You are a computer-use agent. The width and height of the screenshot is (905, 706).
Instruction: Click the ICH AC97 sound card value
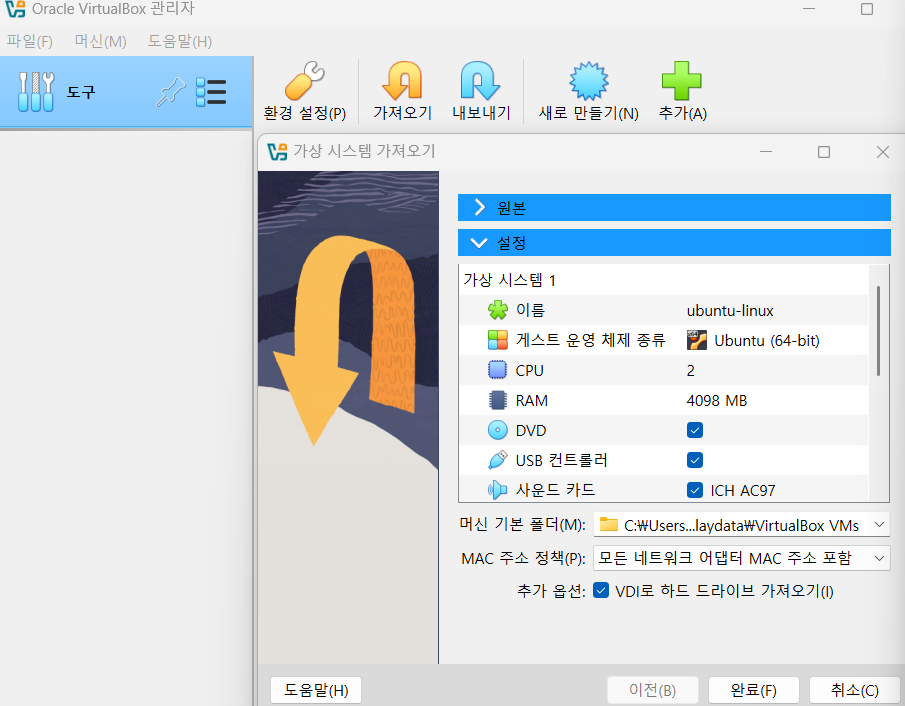click(x=743, y=491)
